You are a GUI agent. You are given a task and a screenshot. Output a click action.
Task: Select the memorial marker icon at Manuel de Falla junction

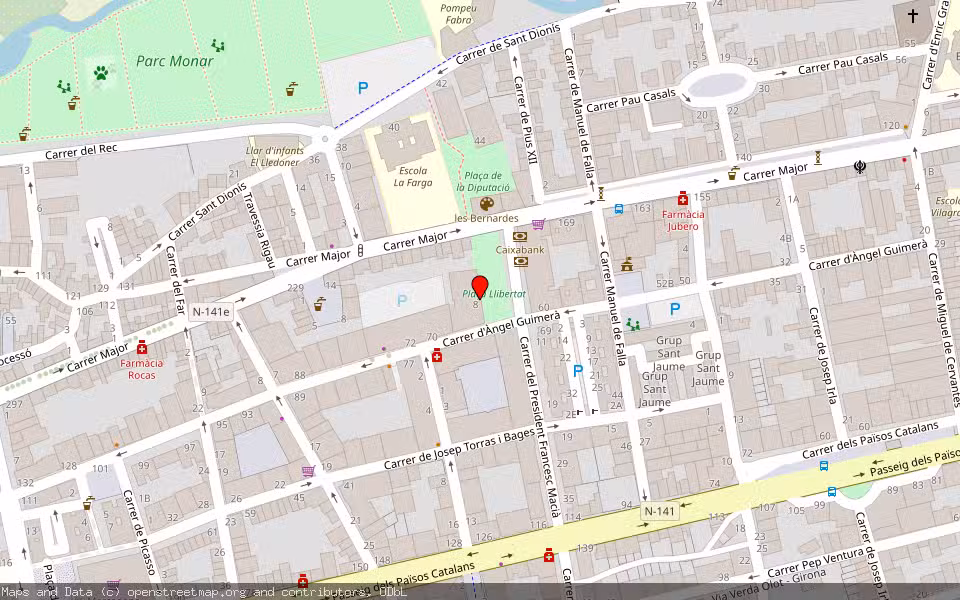[x=601, y=193]
